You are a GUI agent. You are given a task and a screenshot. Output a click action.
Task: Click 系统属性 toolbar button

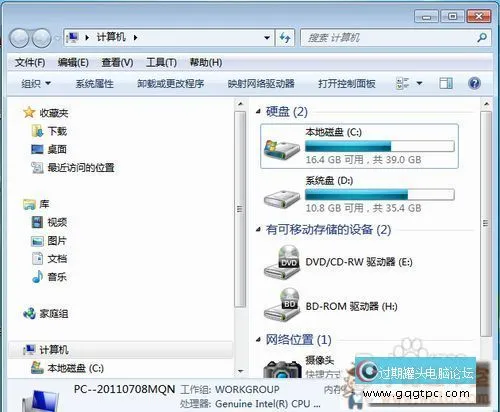coord(95,83)
